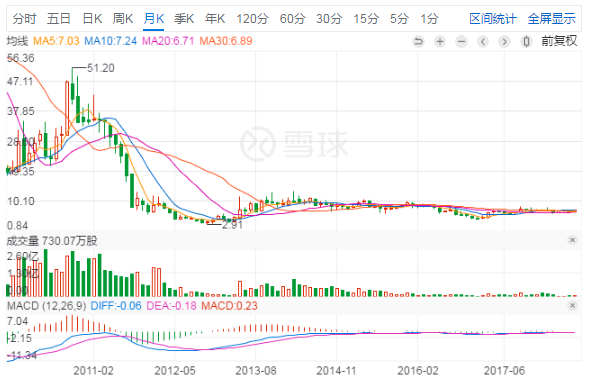This screenshot has height=384, width=590.
Task: Click the undo/reset chart arrow icon
Action: point(418,41)
